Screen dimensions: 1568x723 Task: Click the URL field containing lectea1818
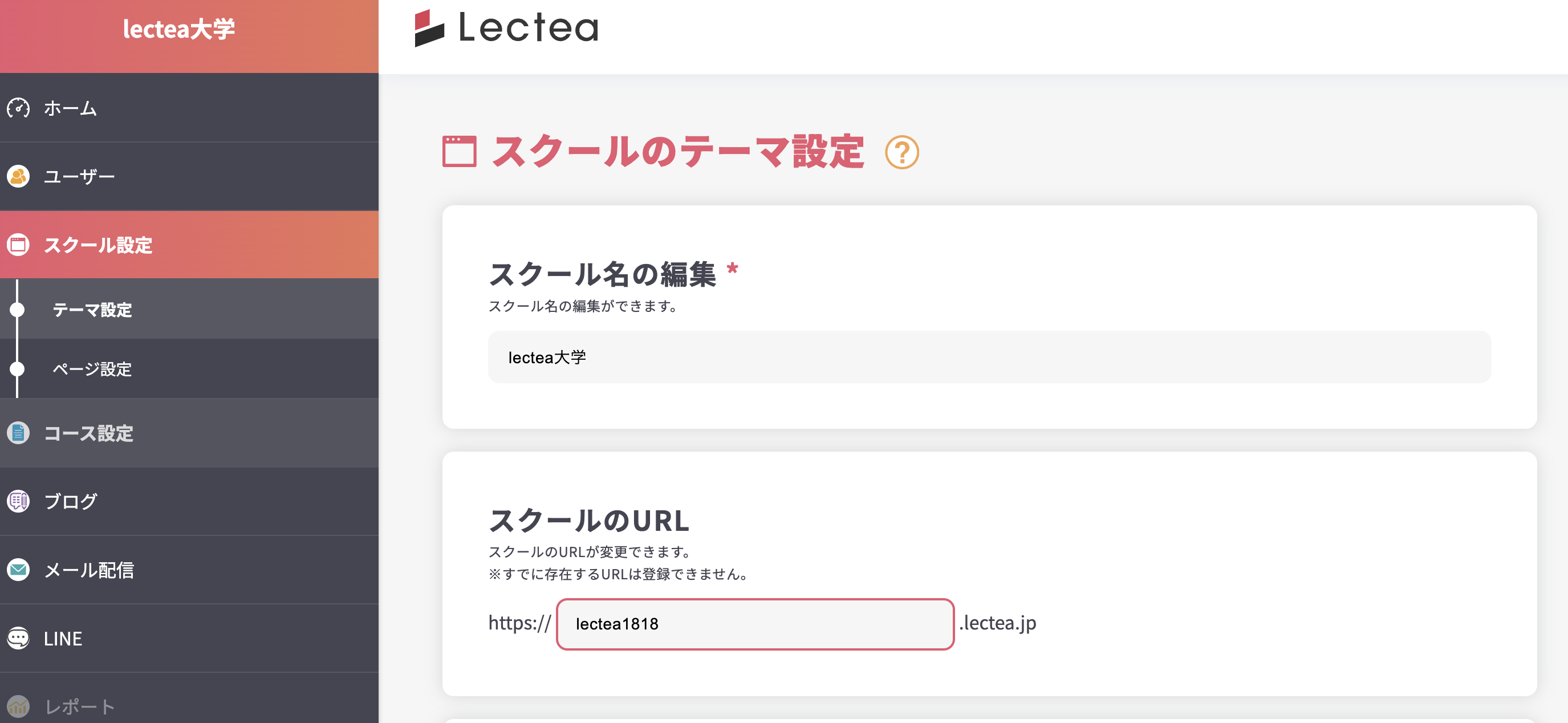(755, 624)
